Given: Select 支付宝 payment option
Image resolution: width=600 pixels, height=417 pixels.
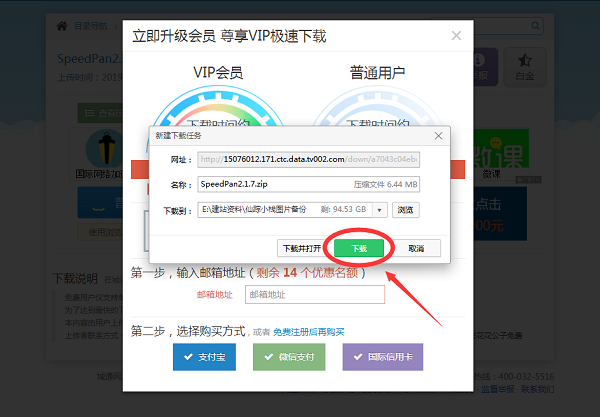Looking at the screenshot, I should pyautogui.click(x=204, y=357).
